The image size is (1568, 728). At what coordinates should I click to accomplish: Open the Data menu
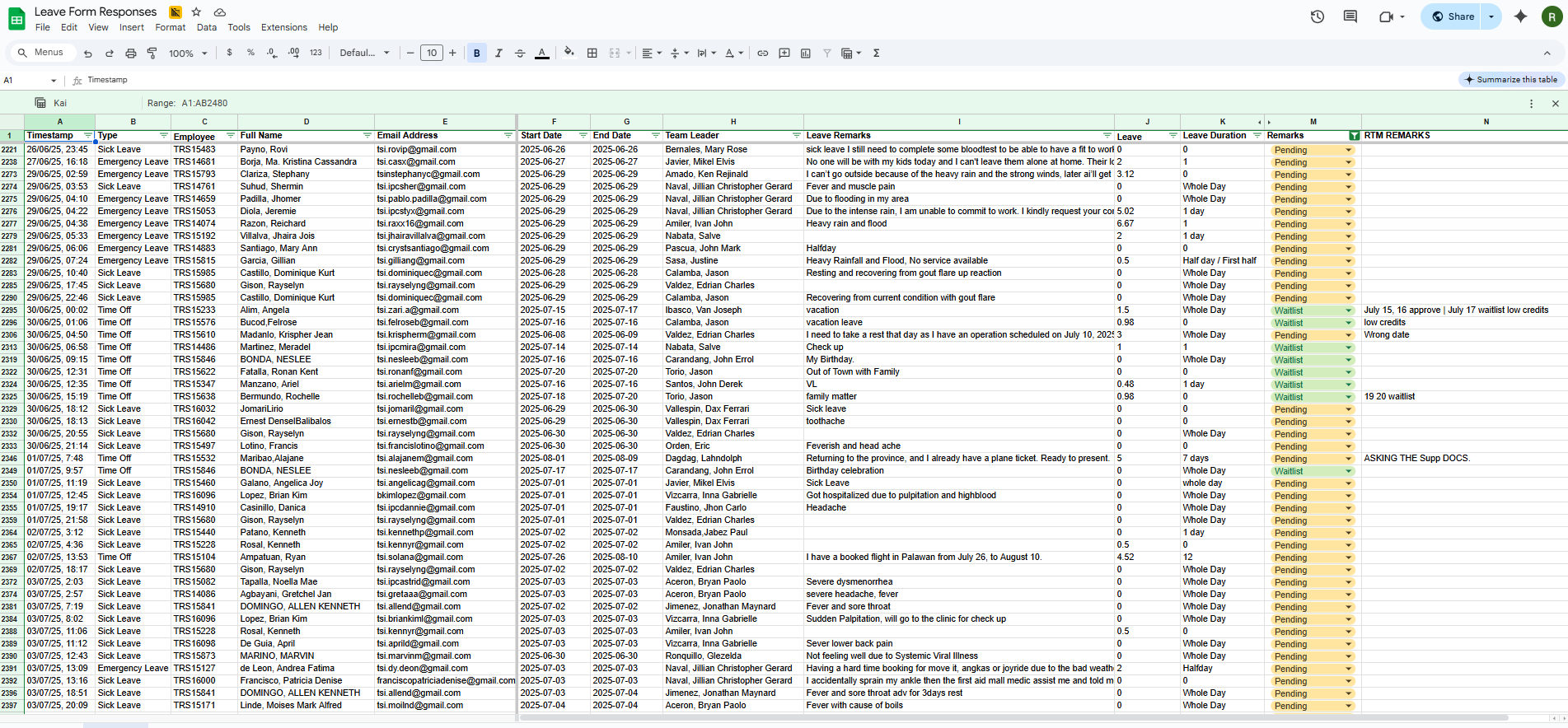coord(207,27)
